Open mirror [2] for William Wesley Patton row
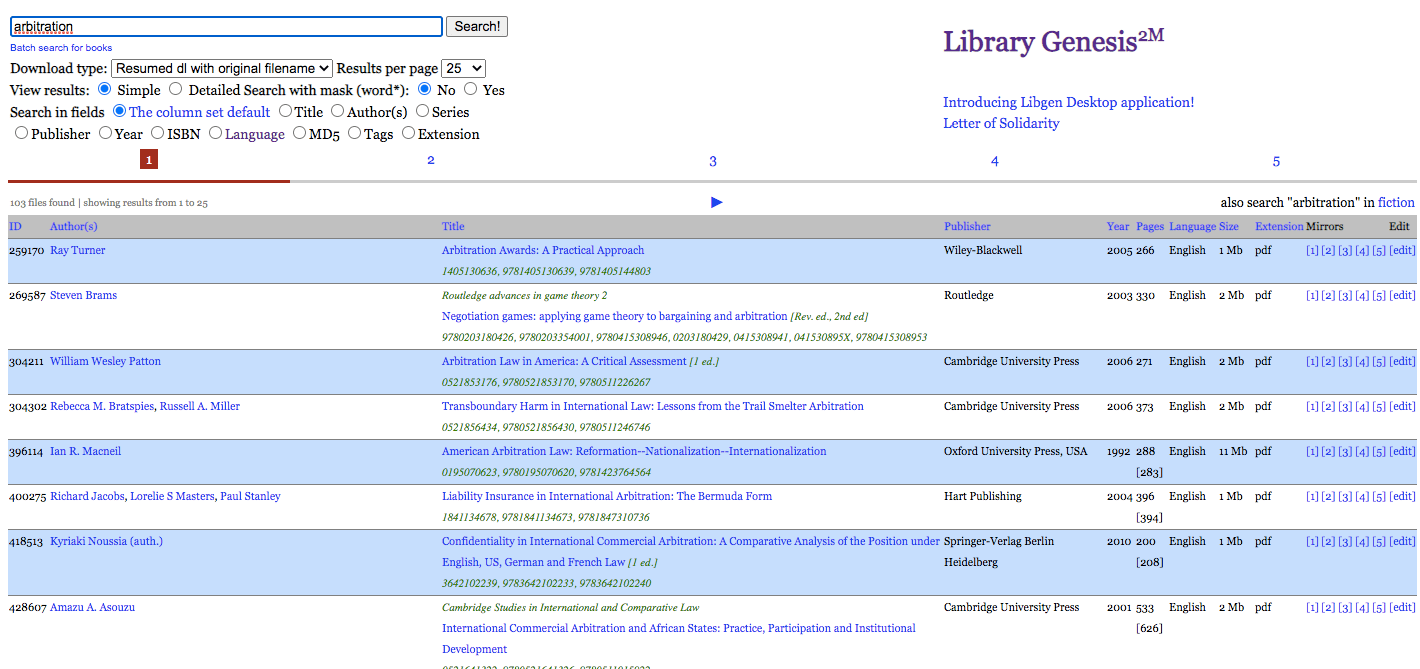The image size is (1420, 669). pyautogui.click(x=1328, y=361)
